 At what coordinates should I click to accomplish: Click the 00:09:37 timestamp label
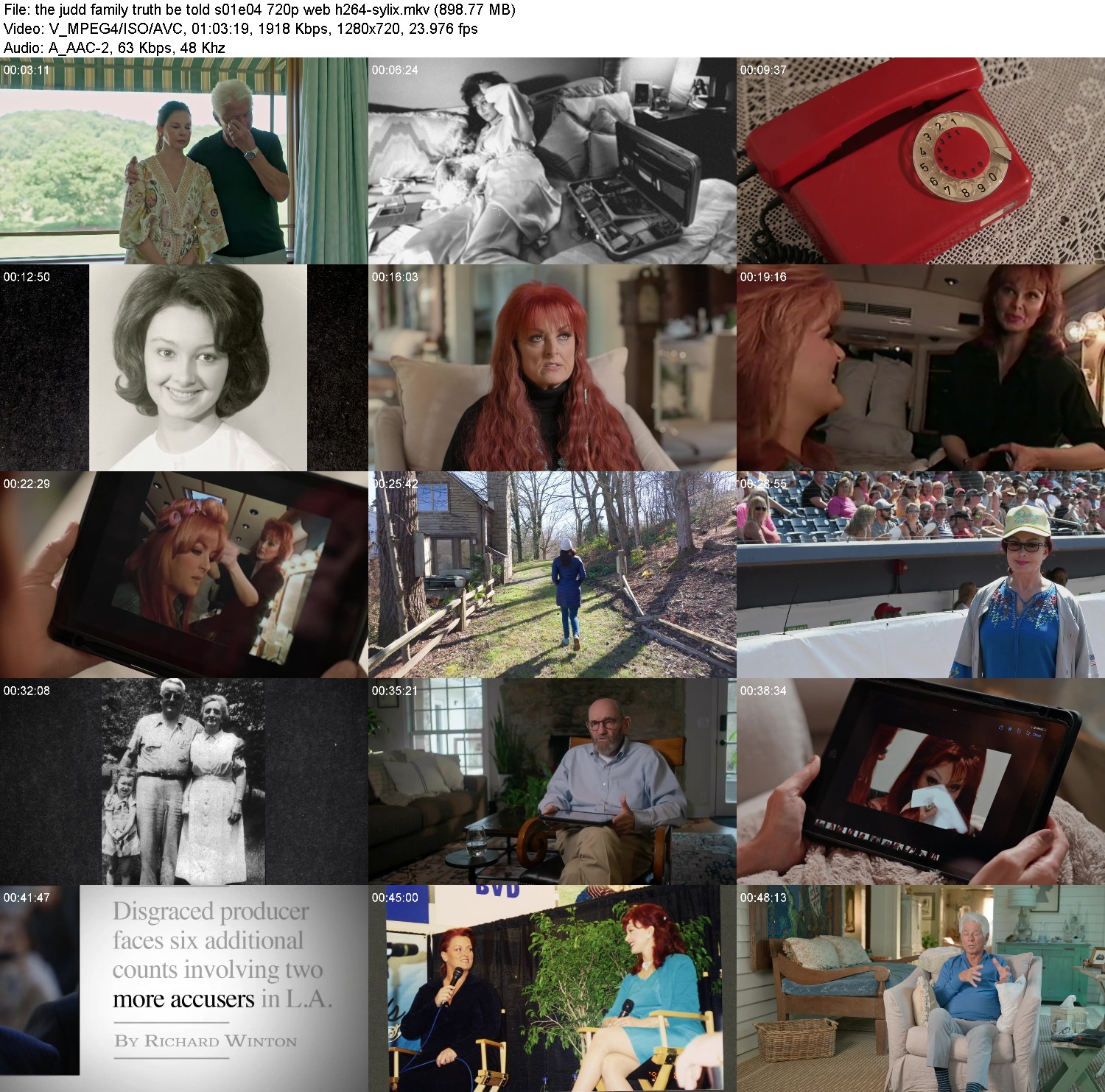click(763, 70)
